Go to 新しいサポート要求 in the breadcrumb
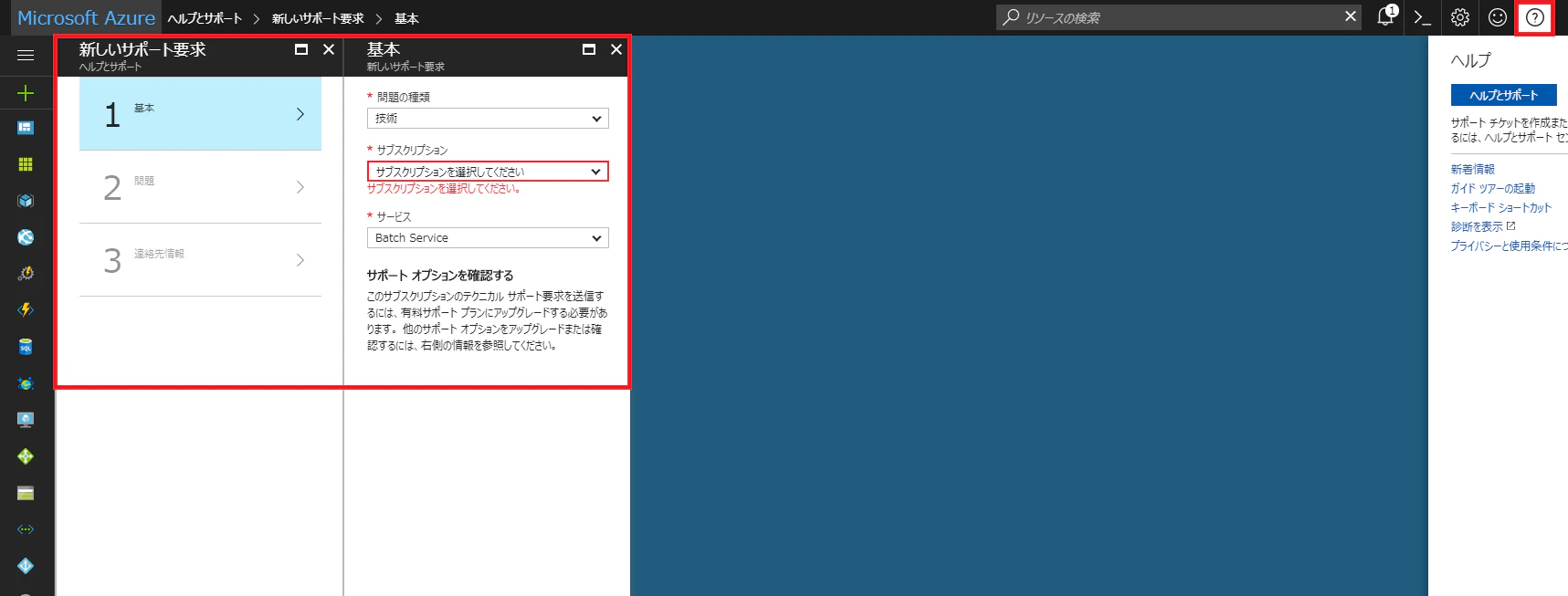 [x=318, y=18]
